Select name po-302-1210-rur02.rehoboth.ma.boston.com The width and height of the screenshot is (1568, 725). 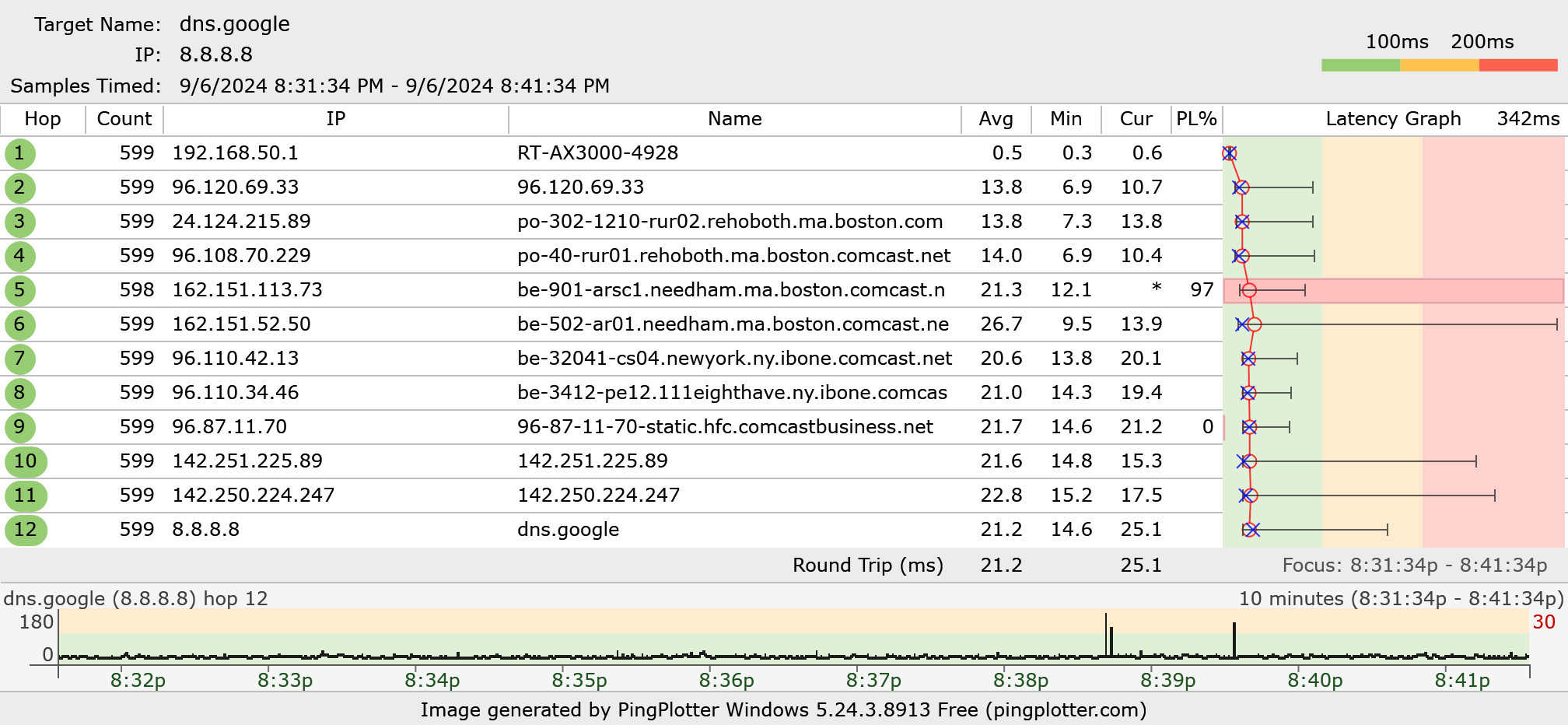click(x=730, y=222)
